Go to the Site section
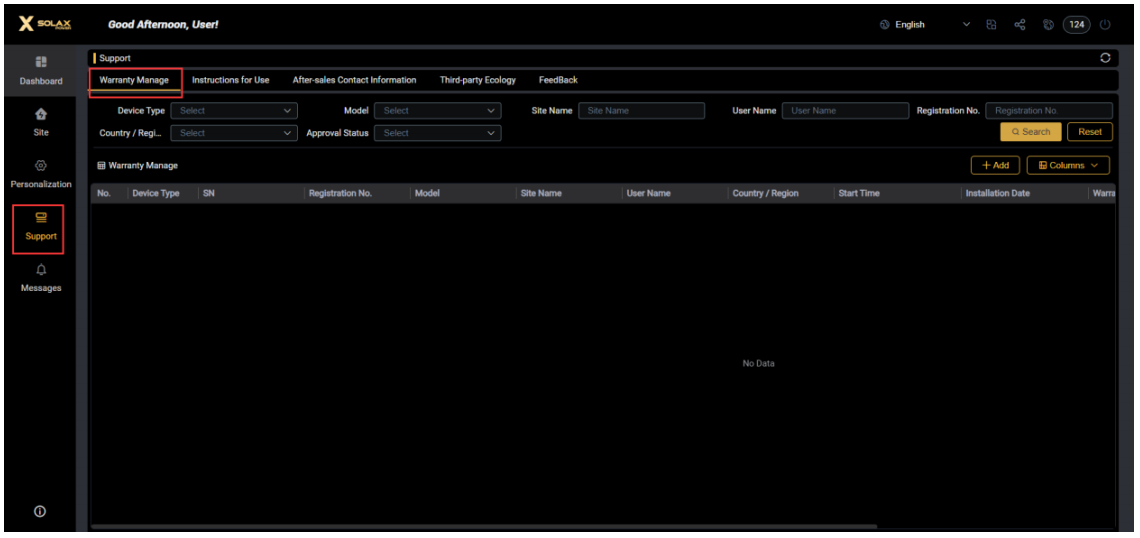The image size is (1140, 538). click(41, 122)
